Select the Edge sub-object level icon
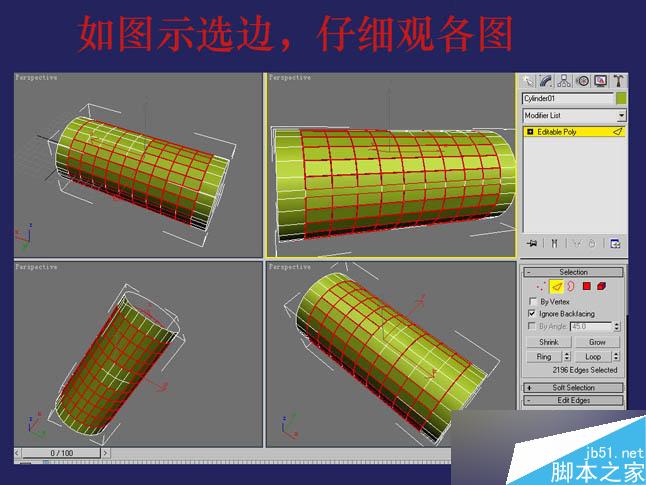 [556, 286]
